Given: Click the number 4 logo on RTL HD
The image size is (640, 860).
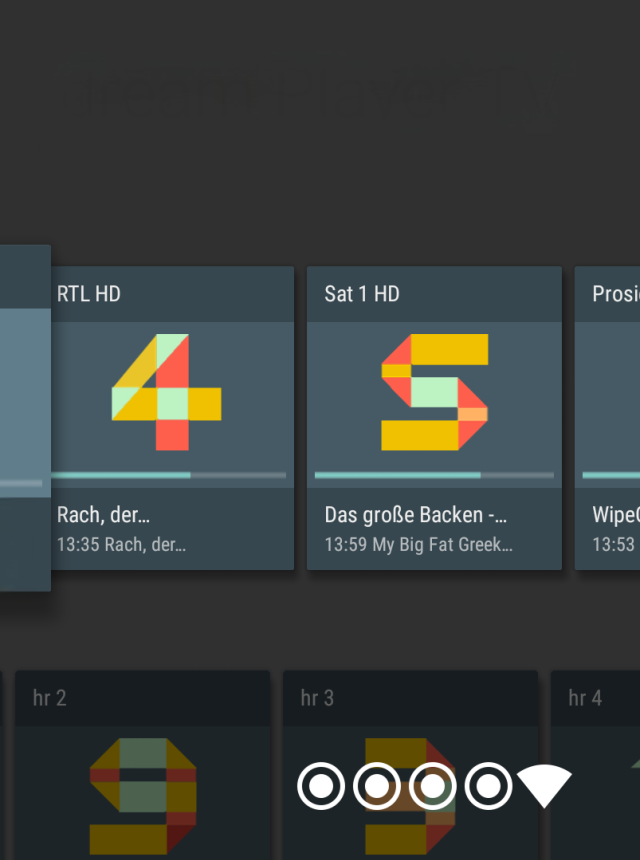Looking at the screenshot, I should pos(167,392).
